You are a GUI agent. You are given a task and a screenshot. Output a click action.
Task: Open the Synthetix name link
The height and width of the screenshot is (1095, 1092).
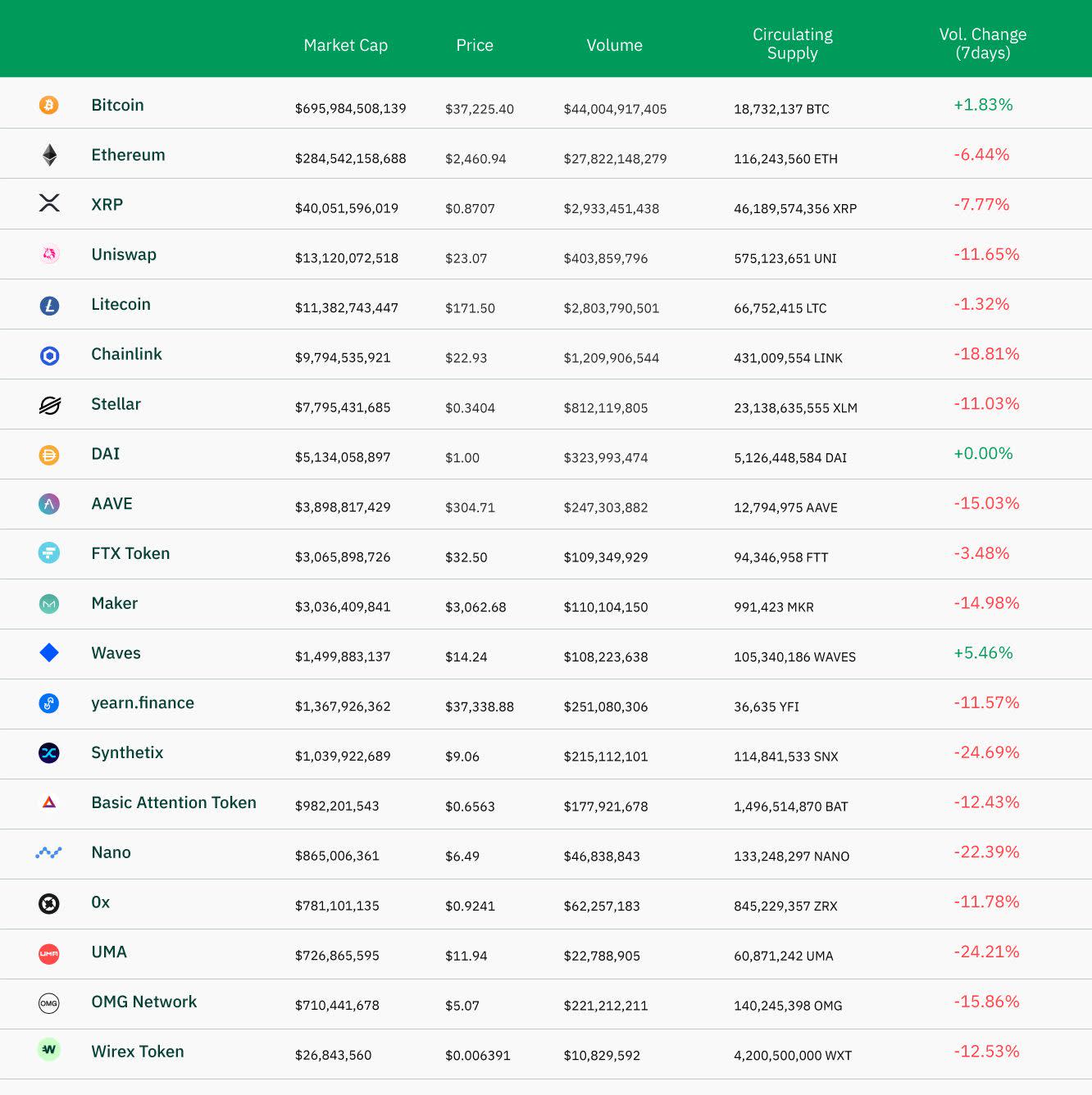coord(127,753)
